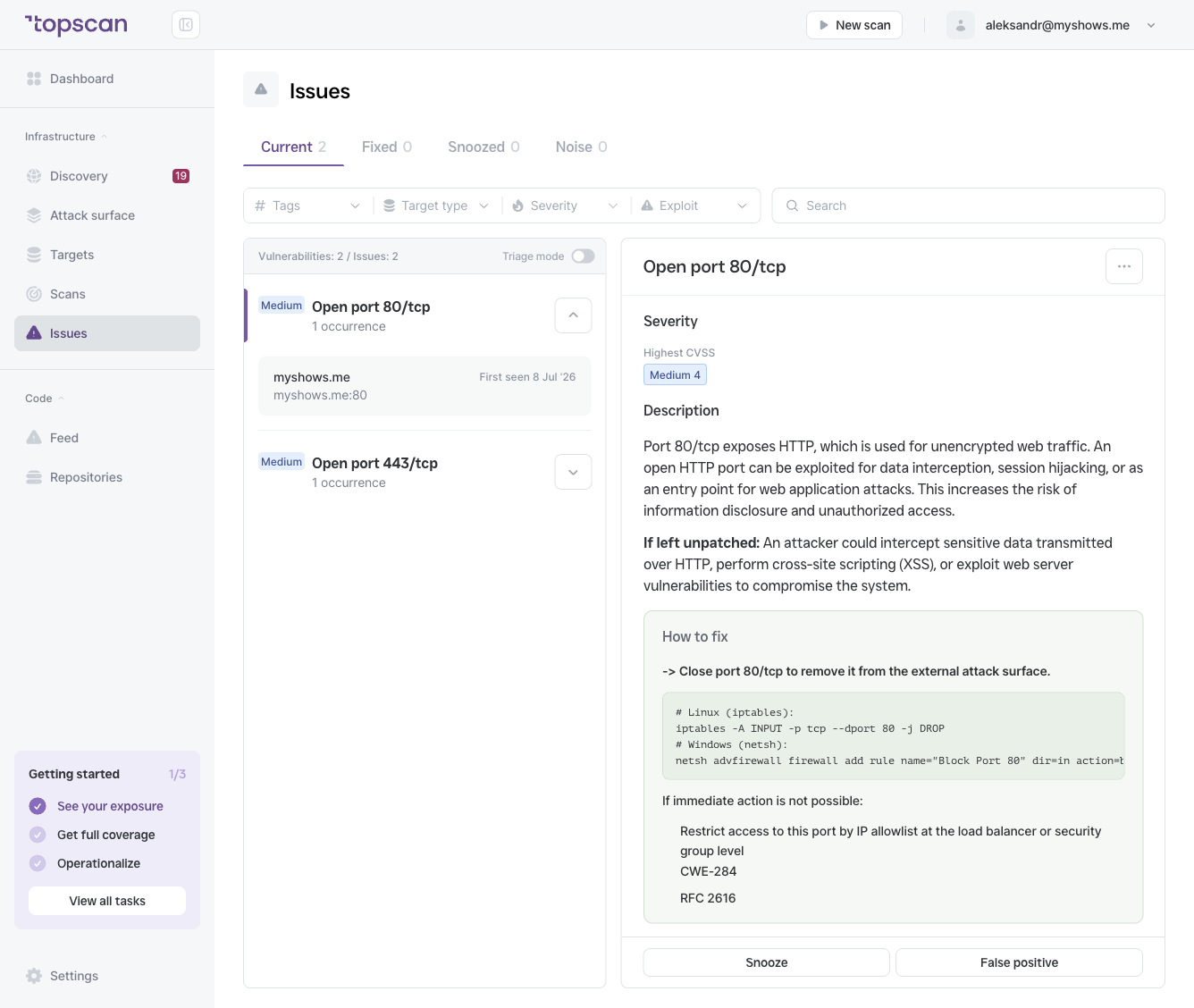Click Vulnerabilities: 2 / Issues: 2 summary

(x=328, y=256)
